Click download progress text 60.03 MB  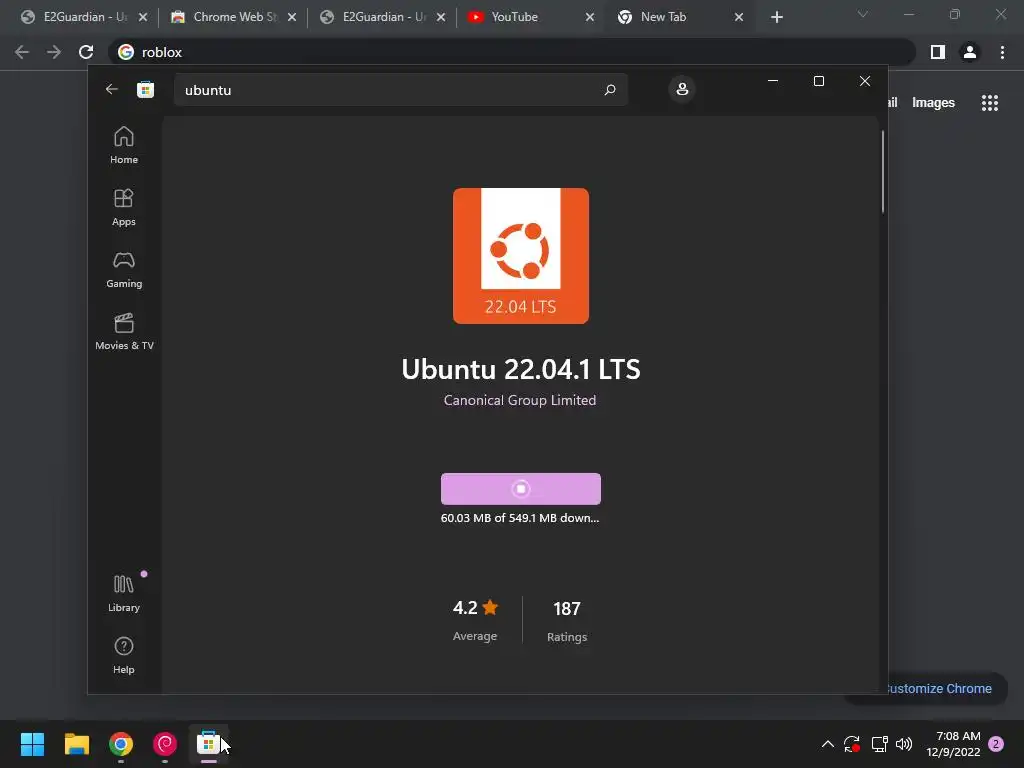coord(520,518)
